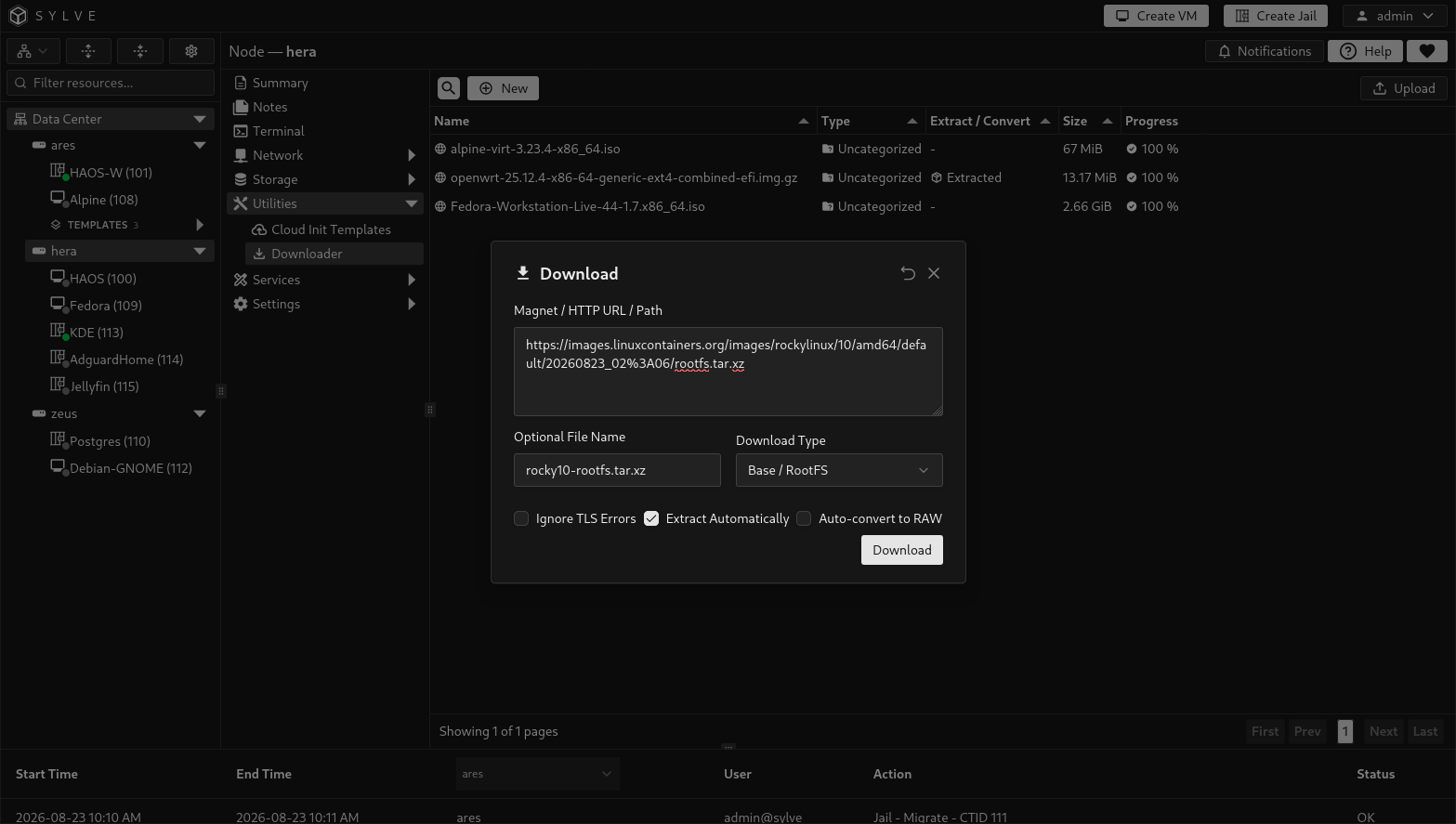Open tree settings gear icon

tap(191, 51)
